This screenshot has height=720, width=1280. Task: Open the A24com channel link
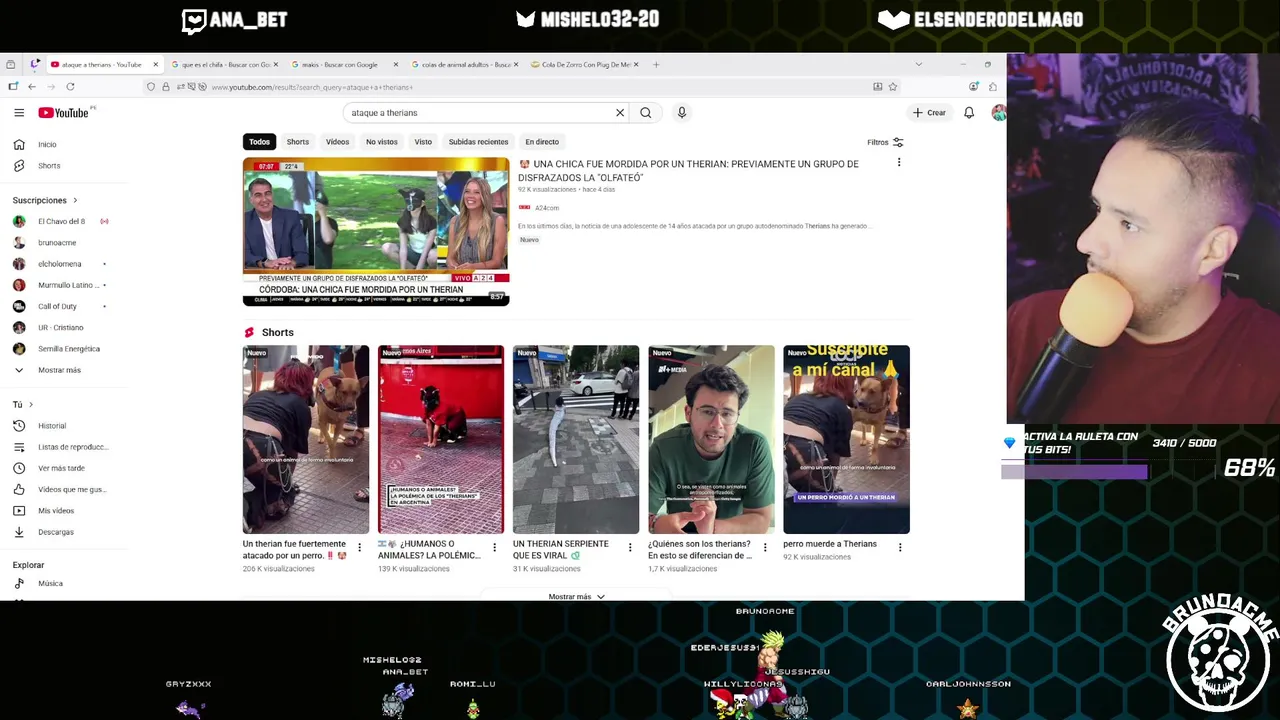click(x=547, y=208)
